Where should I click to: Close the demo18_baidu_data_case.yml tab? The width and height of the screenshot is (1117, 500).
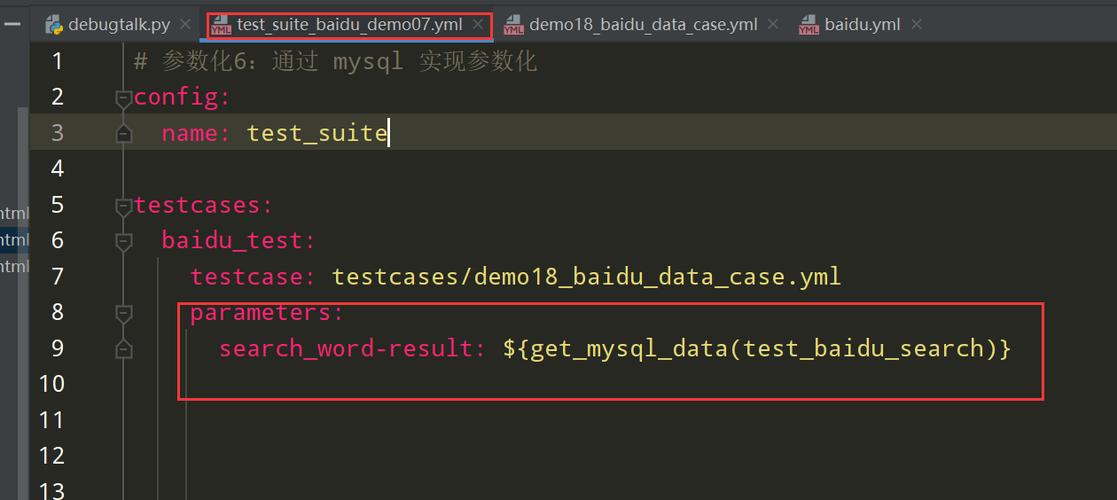click(774, 25)
